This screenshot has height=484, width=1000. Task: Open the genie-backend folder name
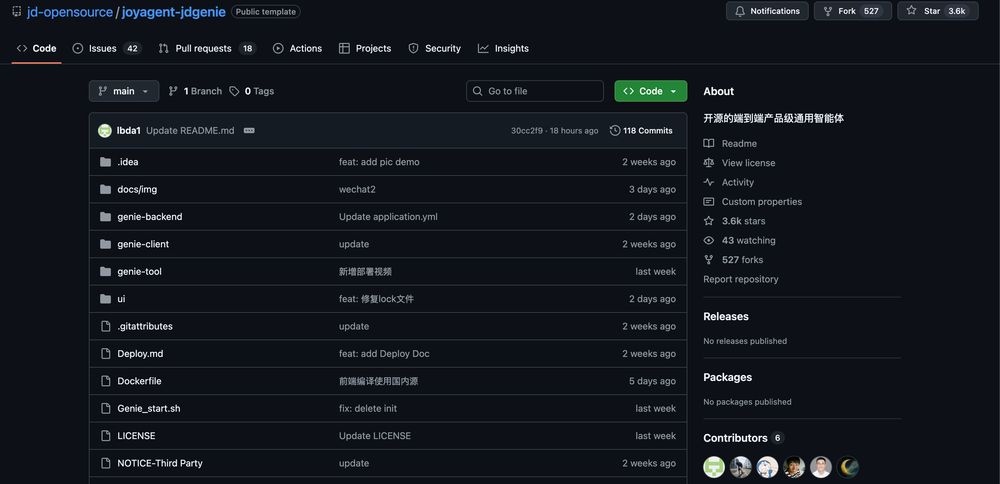pyautogui.click(x=150, y=217)
